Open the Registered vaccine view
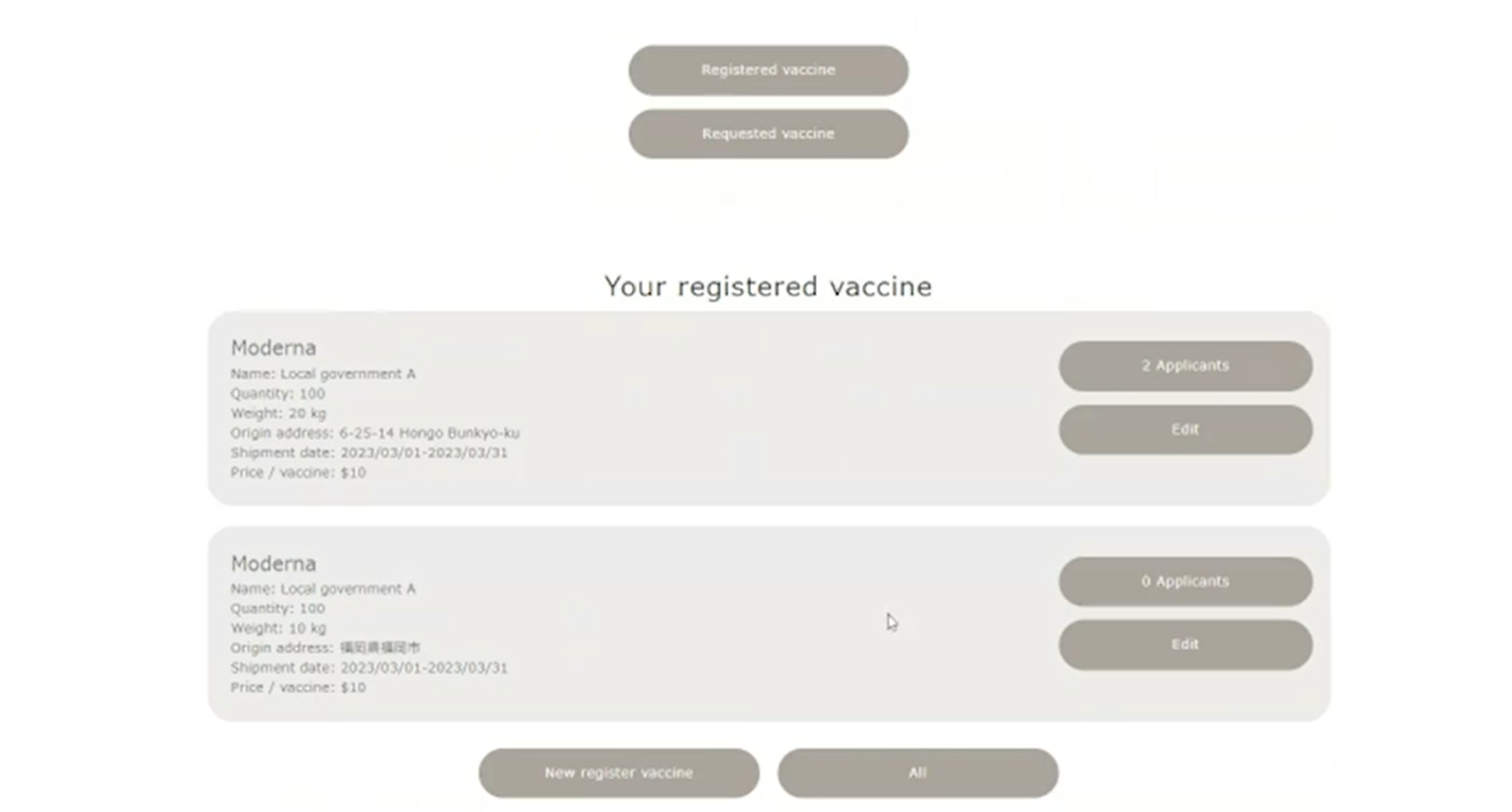Screen dimensions: 1512x812 click(768, 70)
